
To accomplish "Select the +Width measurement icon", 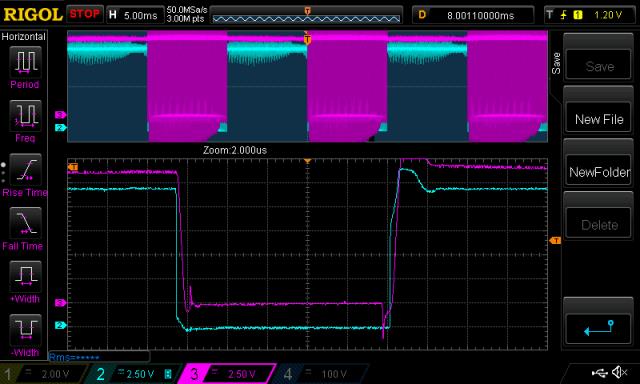I will pyautogui.click(x=25, y=276).
